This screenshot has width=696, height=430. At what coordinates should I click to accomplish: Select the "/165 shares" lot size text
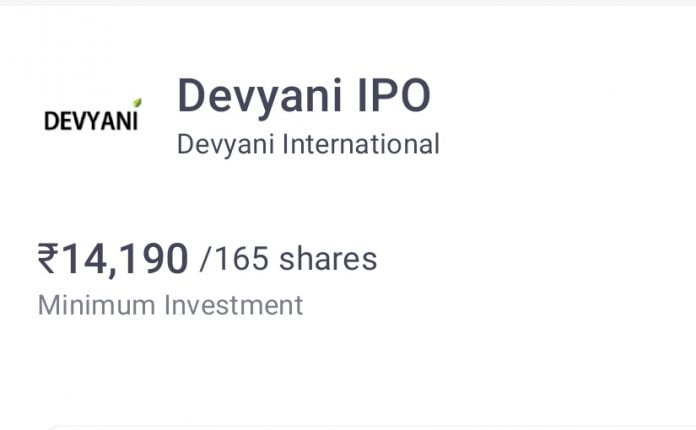[288, 260]
